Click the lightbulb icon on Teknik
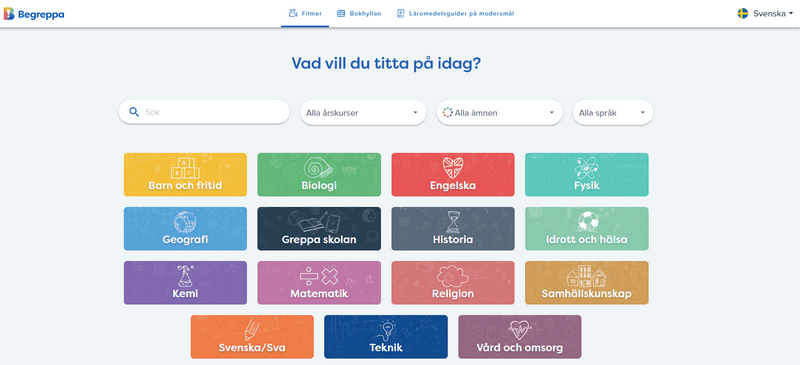This screenshot has width=800, height=365. [386, 330]
